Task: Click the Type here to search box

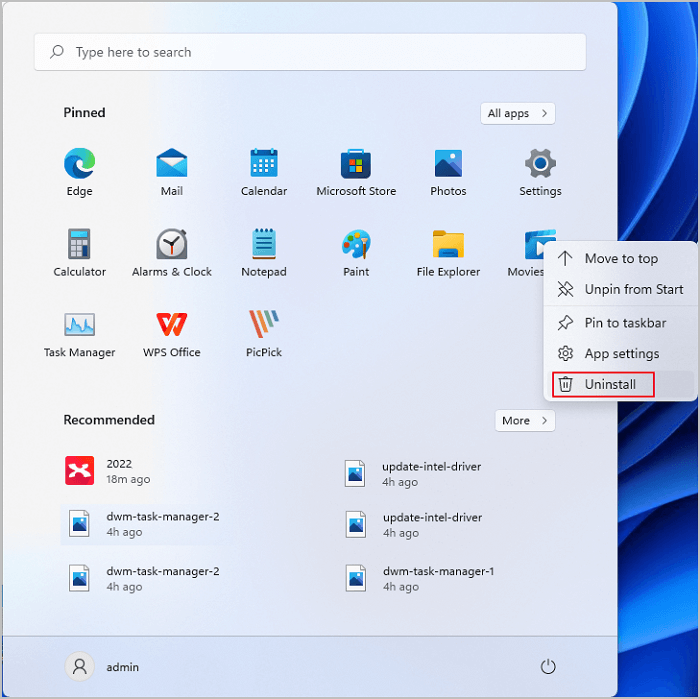Action: coord(310,52)
